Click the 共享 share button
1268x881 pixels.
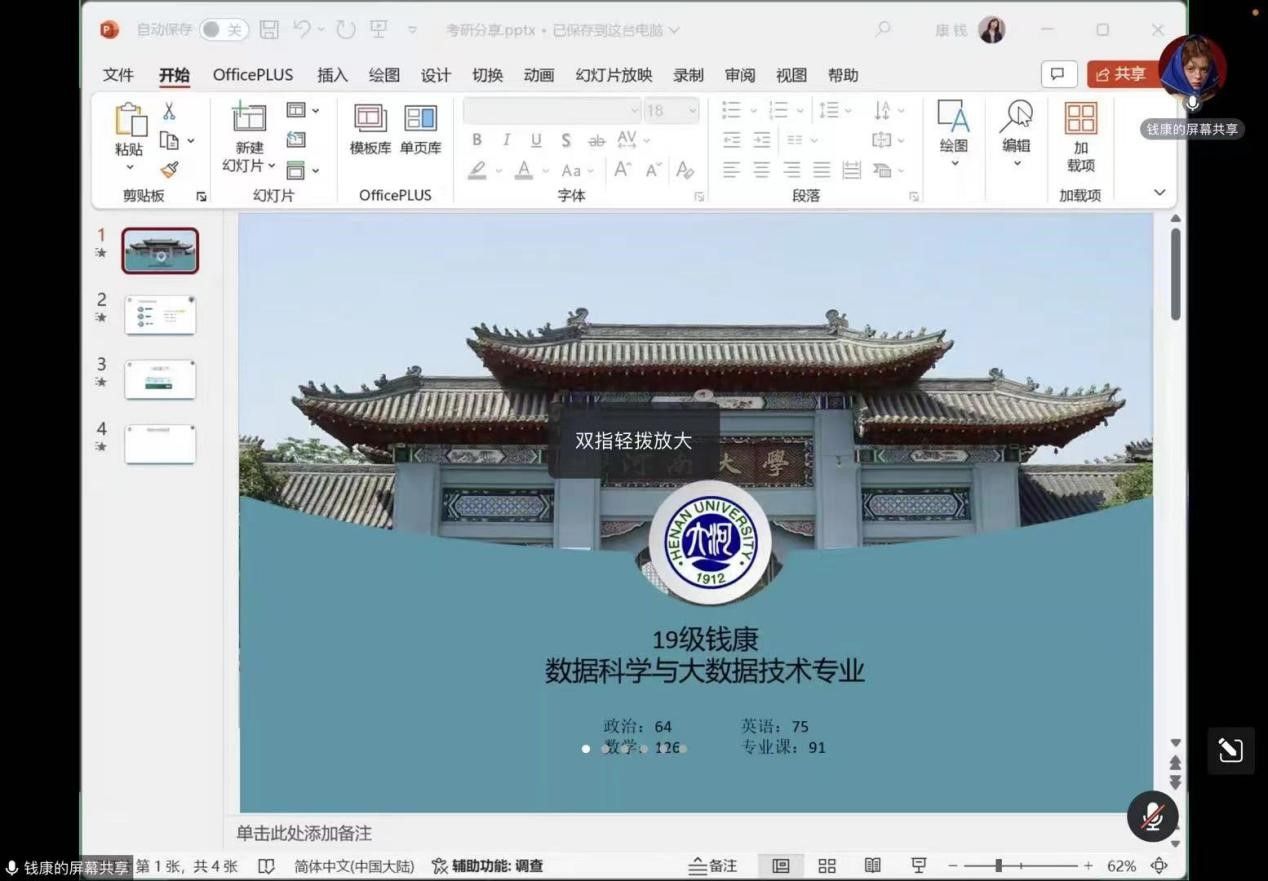coord(1121,74)
